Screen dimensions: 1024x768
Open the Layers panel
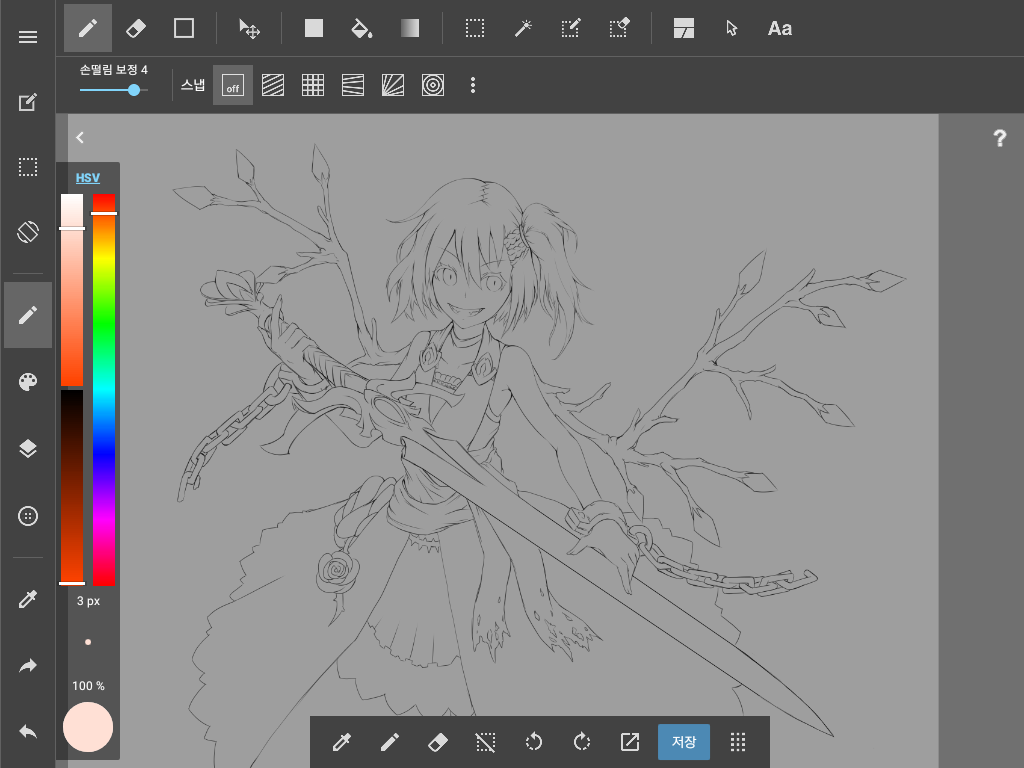click(x=28, y=449)
